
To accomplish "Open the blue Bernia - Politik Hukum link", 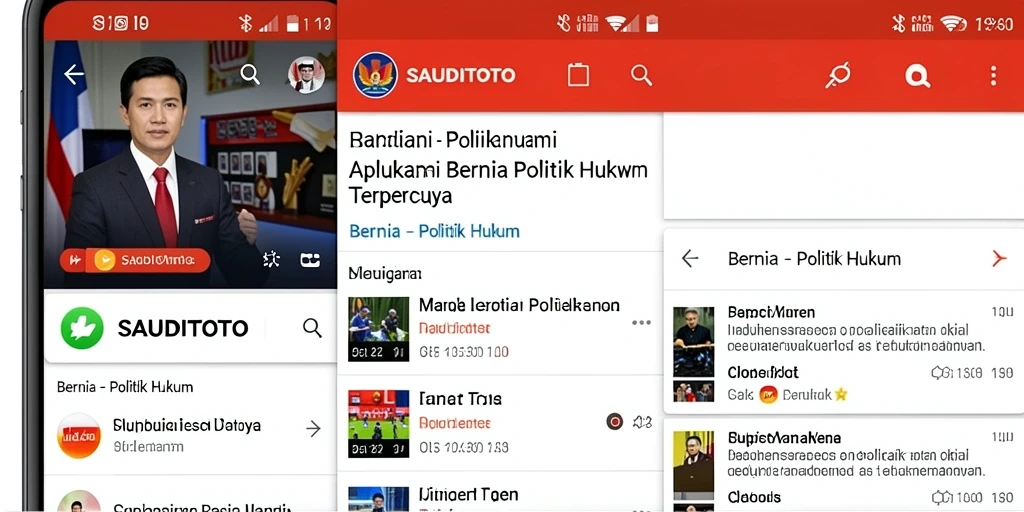I will (434, 231).
